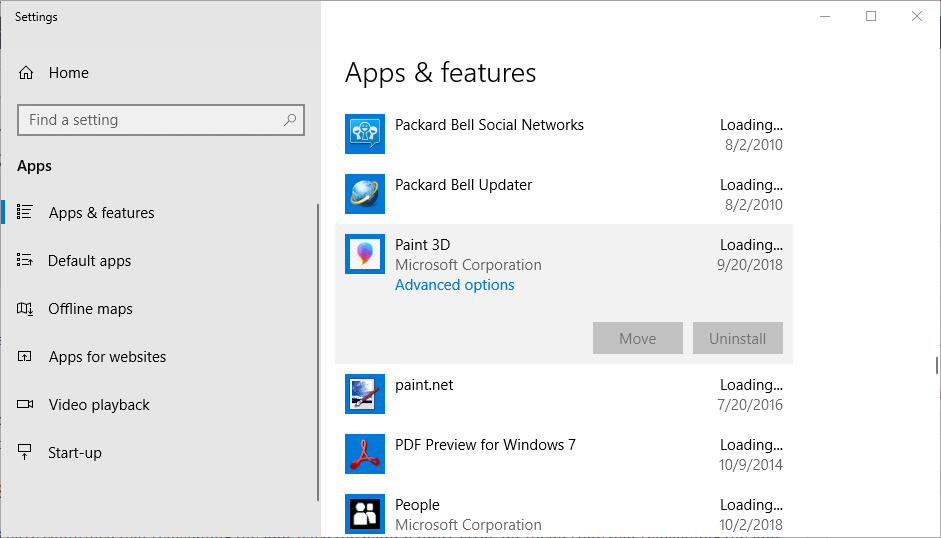This screenshot has width=941, height=538.
Task: Open Video playback settings
Action: tap(99, 405)
